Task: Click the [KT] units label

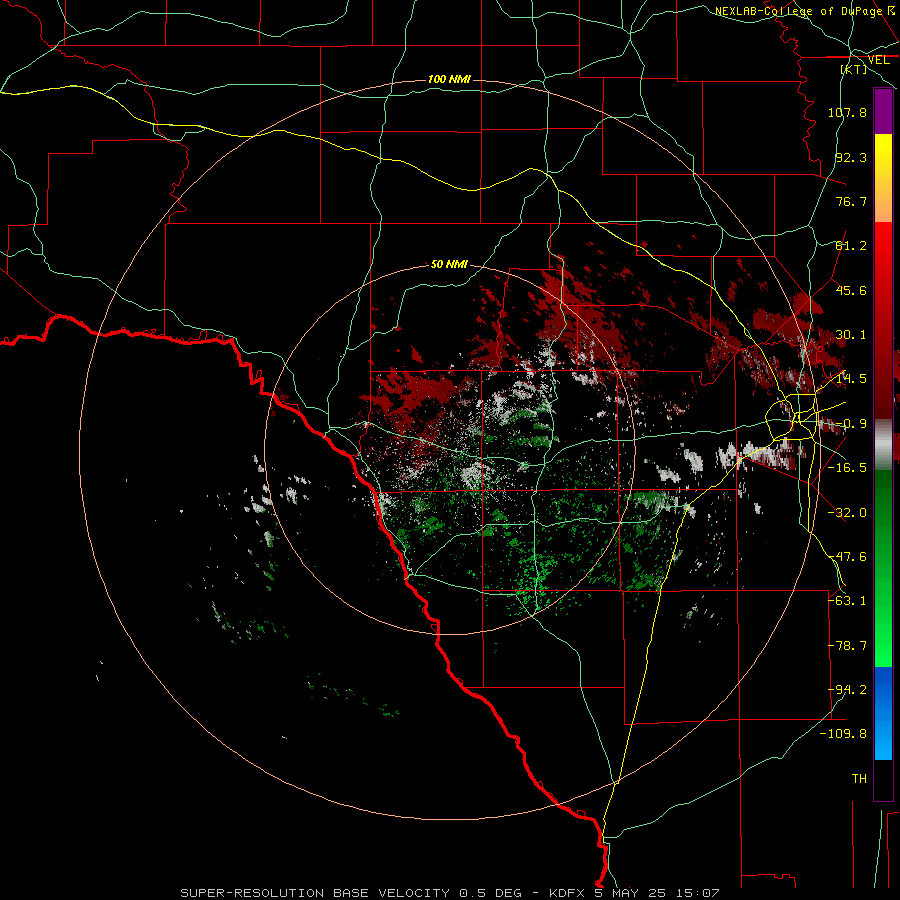Action: (854, 69)
